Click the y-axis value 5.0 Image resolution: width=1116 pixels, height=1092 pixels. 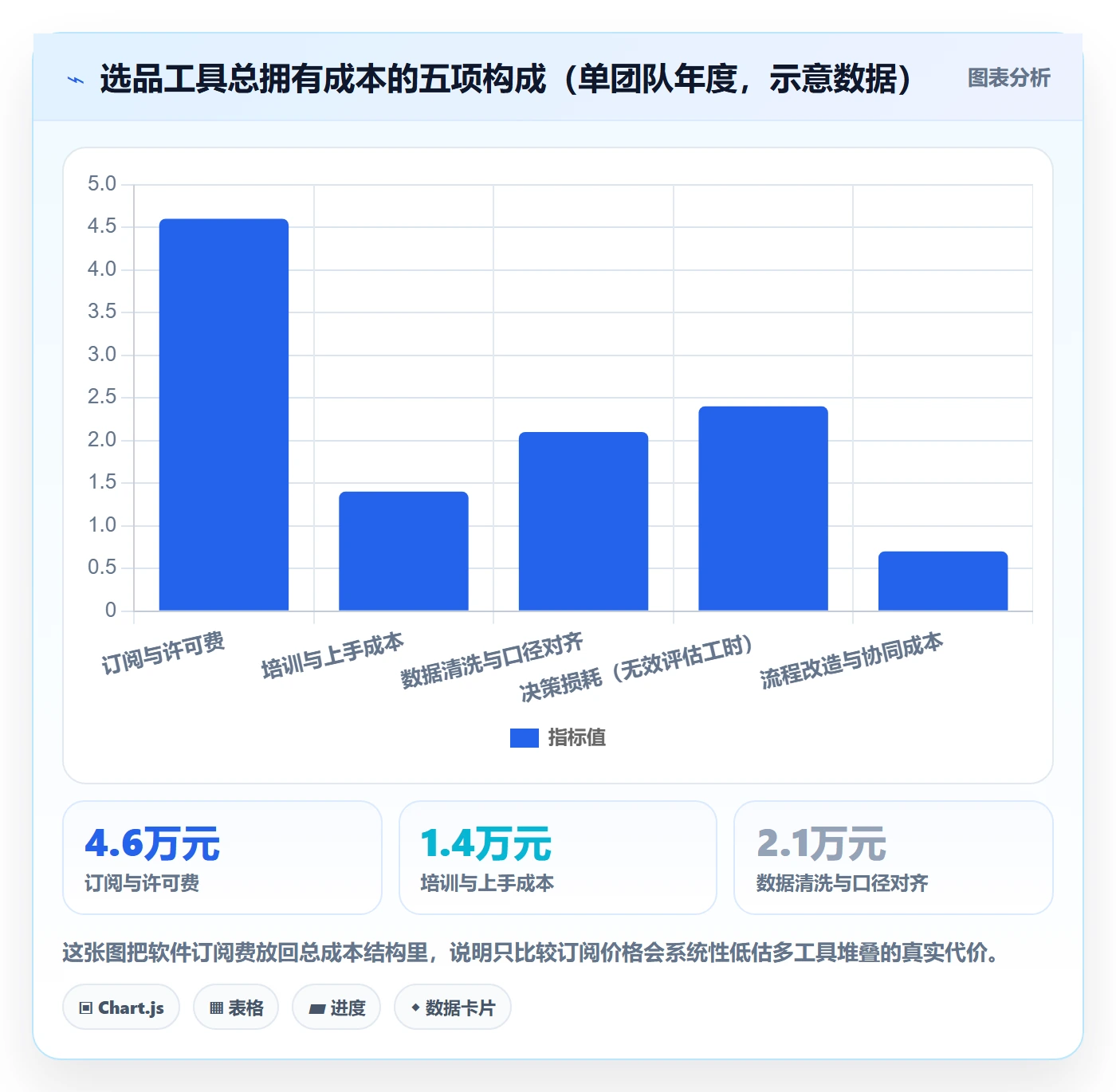click(x=102, y=184)
